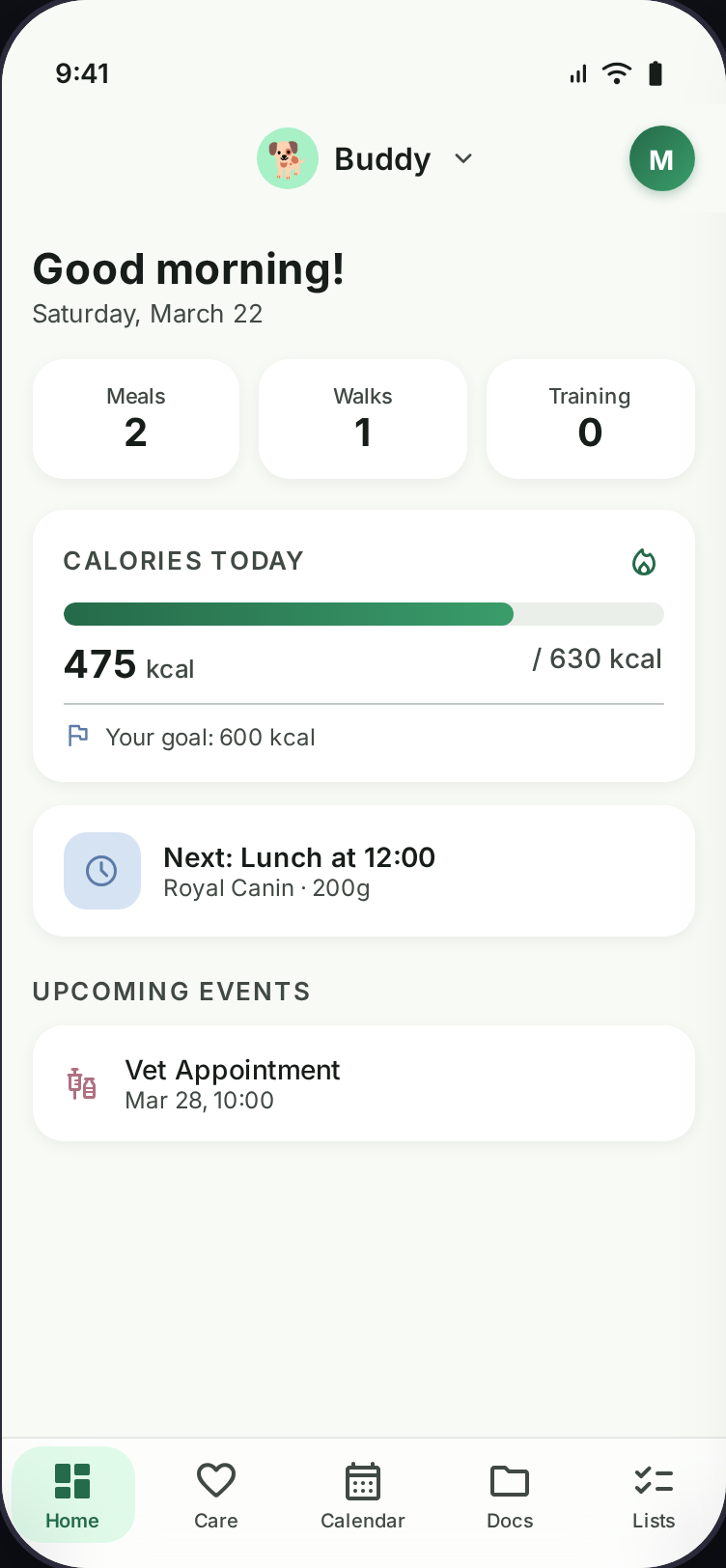Screen dimensions: 726x1568
Task: Tap Buddy's dog avatar picture
Action: coord(288,158)
